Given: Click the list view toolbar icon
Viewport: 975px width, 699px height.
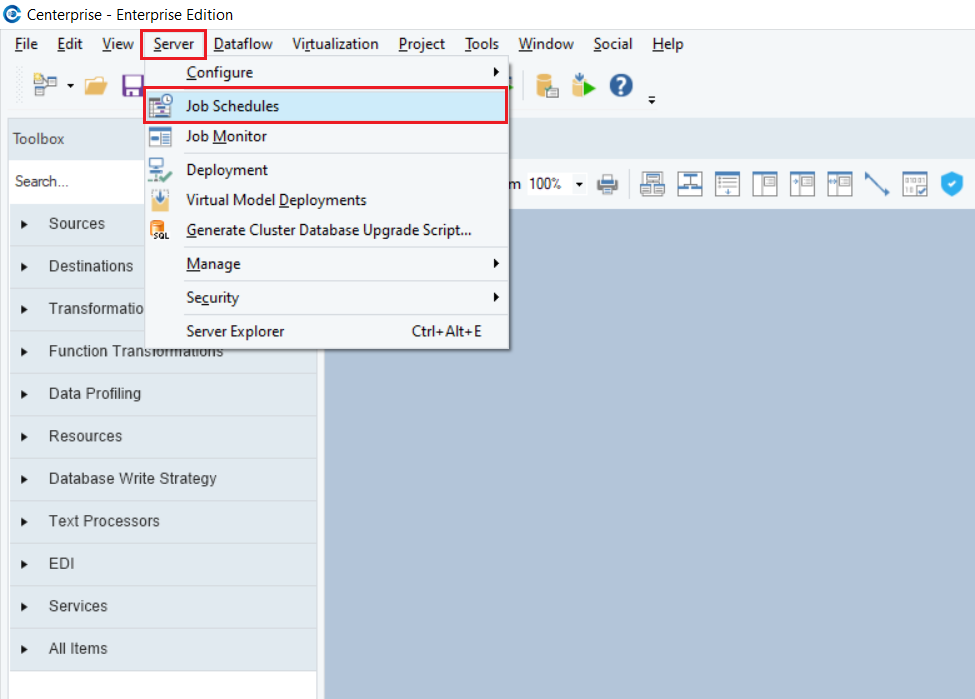Looking at the screenshot, I should click(727, 184).
